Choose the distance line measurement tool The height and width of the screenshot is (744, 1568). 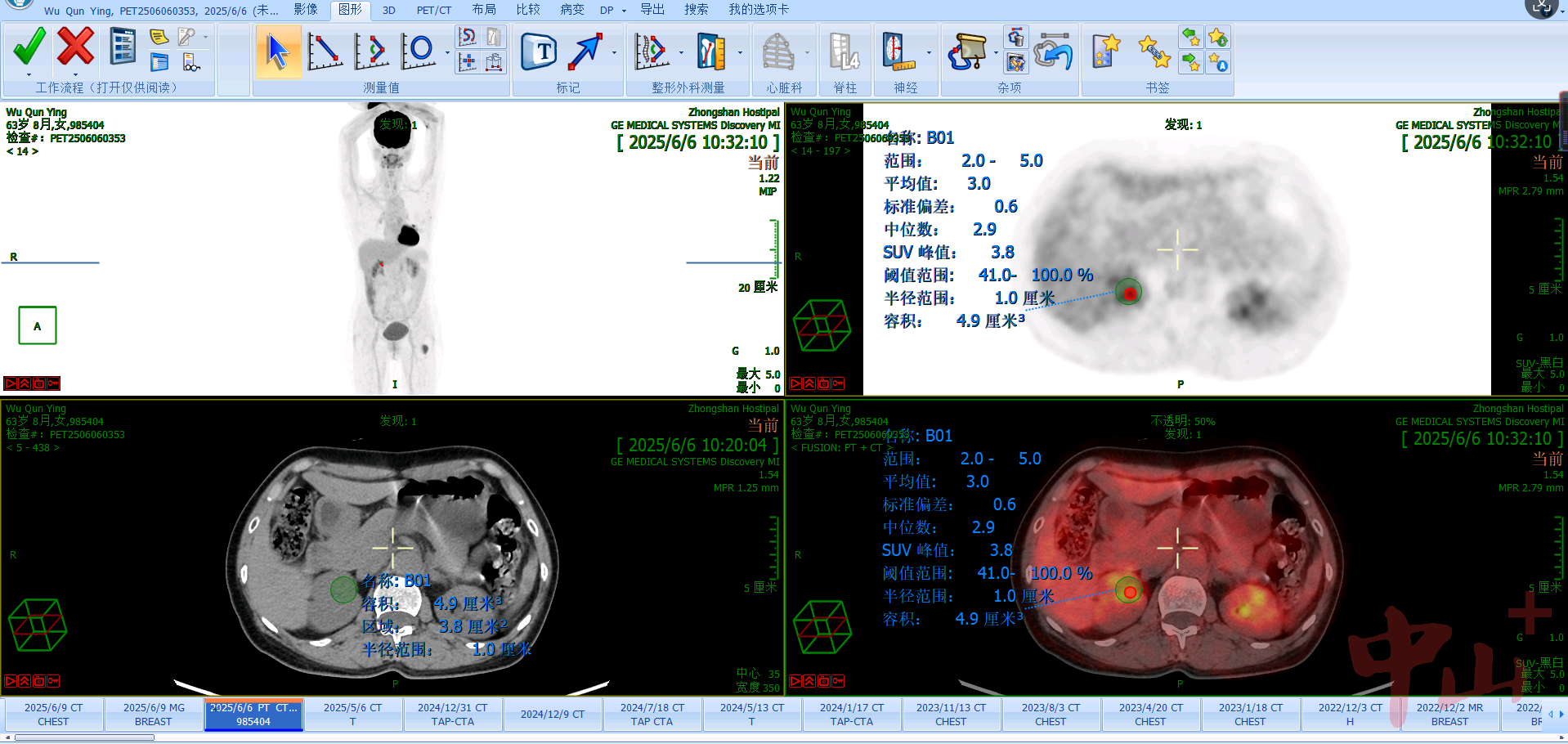(x=325, y=52)
